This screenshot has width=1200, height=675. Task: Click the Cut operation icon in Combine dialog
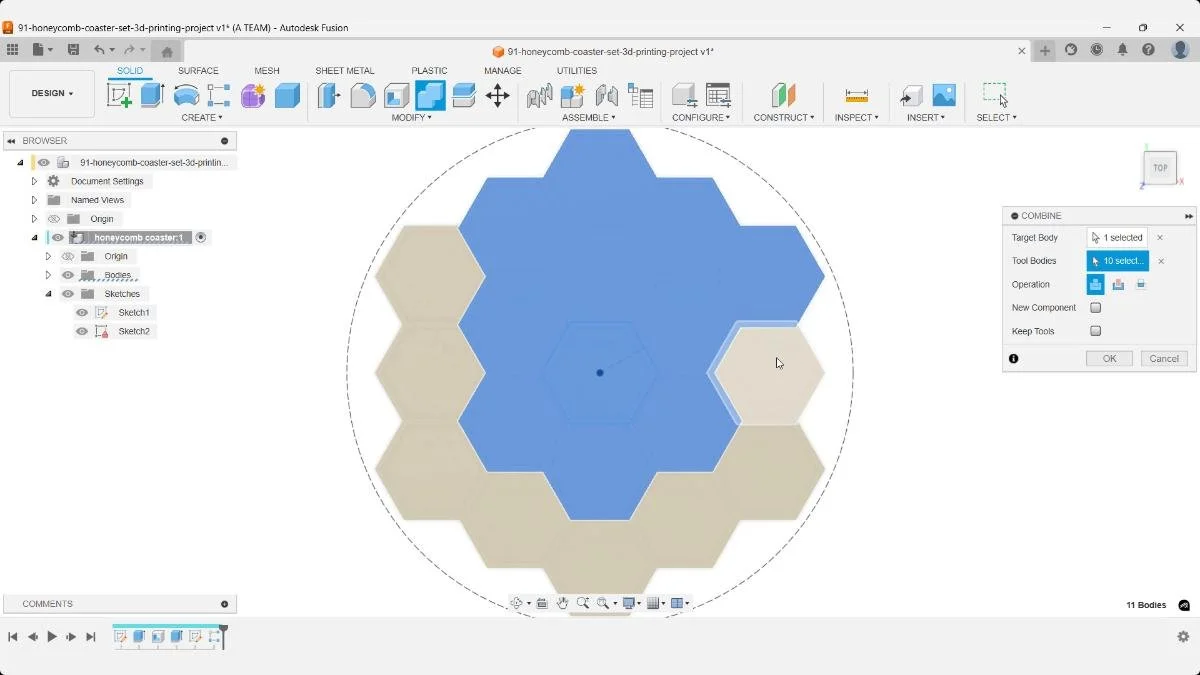(x=1118, y=284)
